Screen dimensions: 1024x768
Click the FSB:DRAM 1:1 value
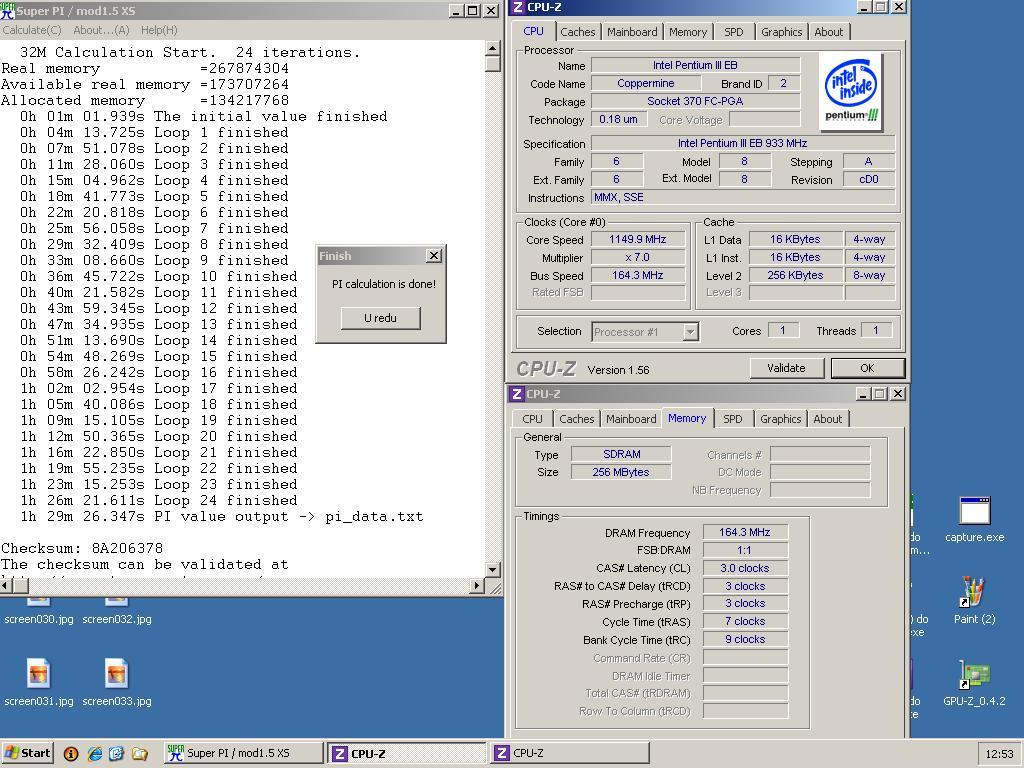[x=745, y=551]
